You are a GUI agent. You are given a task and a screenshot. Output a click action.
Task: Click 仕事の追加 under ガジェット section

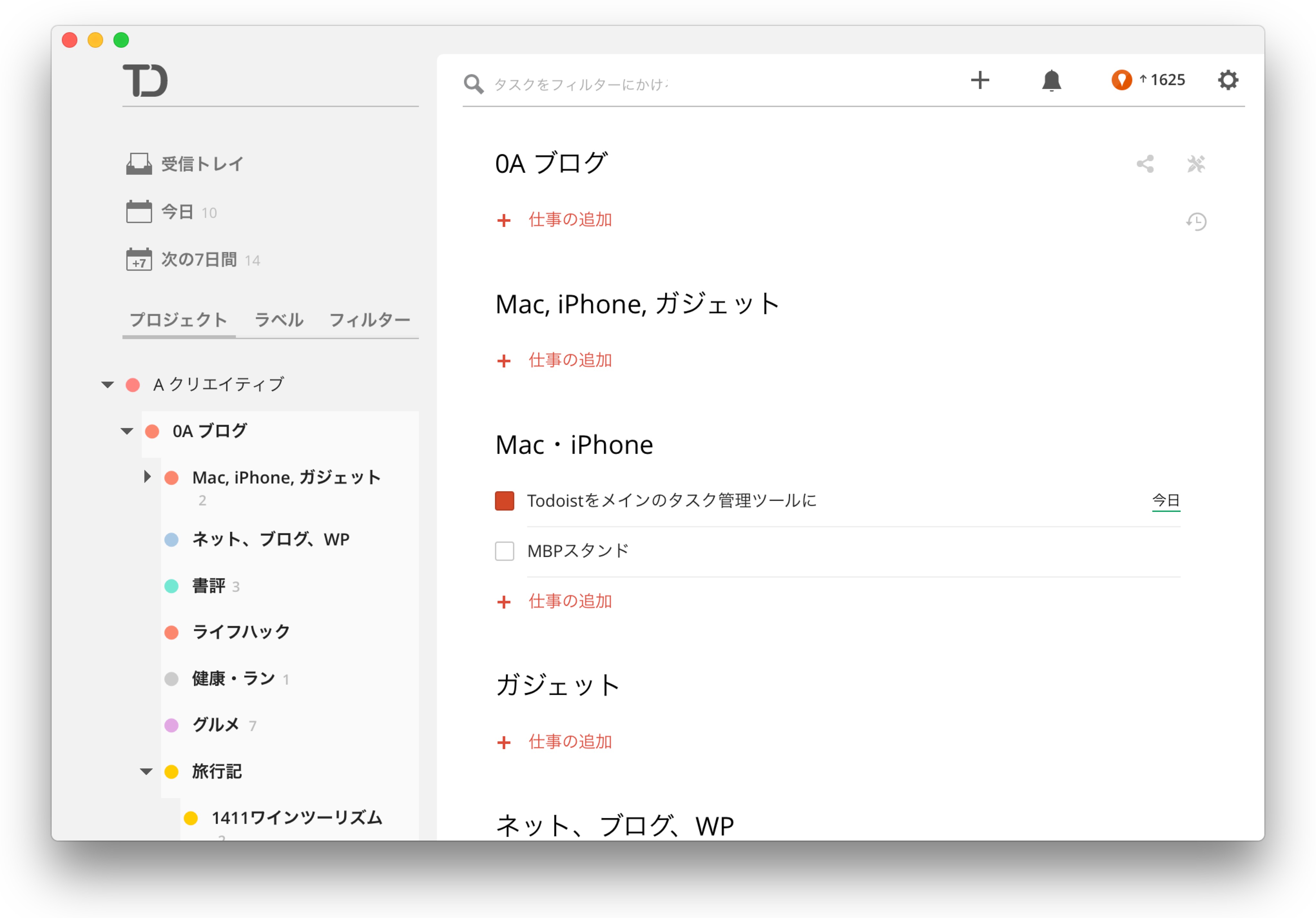(569, 742)
